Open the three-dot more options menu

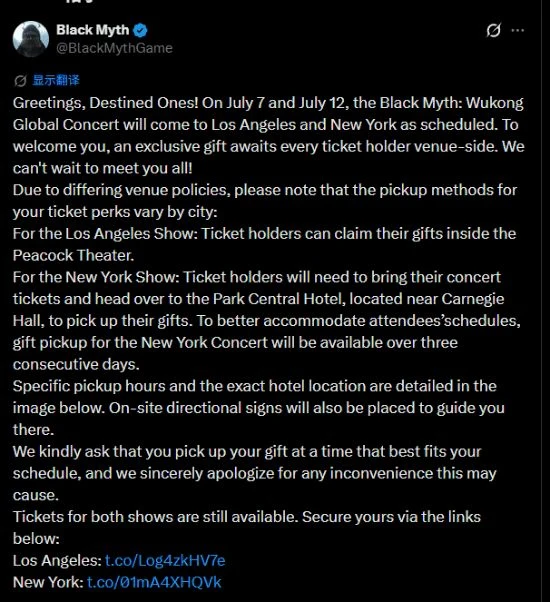[x=518, y=30]
